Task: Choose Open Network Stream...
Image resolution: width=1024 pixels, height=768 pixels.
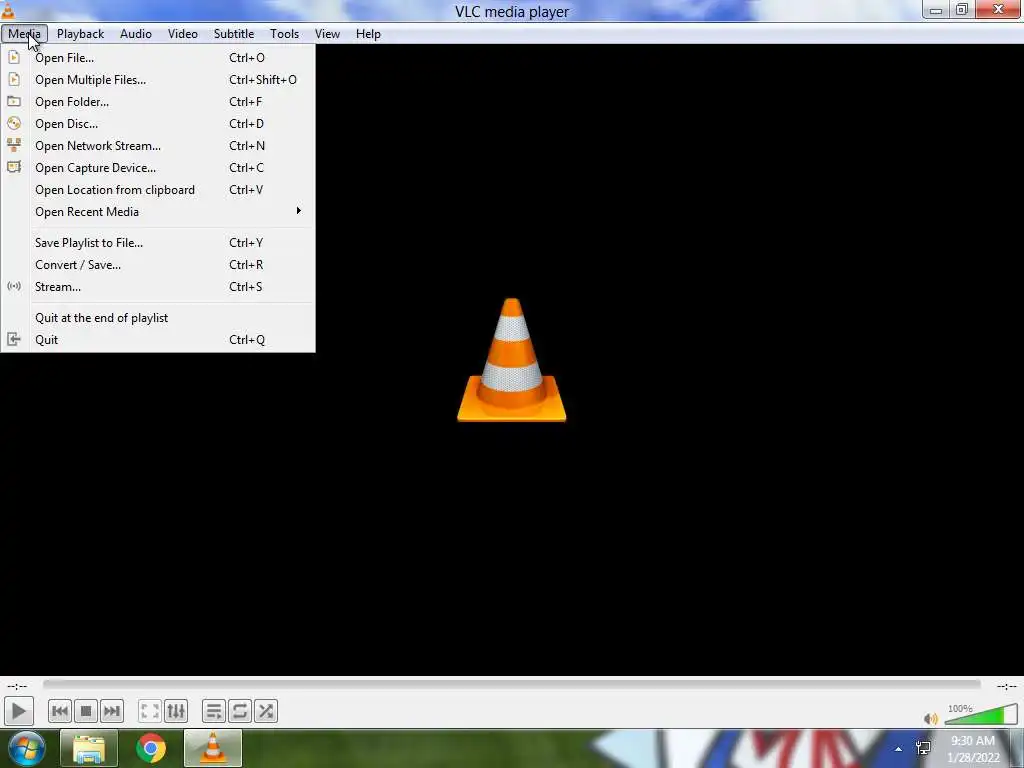Action: coord(158,146)
